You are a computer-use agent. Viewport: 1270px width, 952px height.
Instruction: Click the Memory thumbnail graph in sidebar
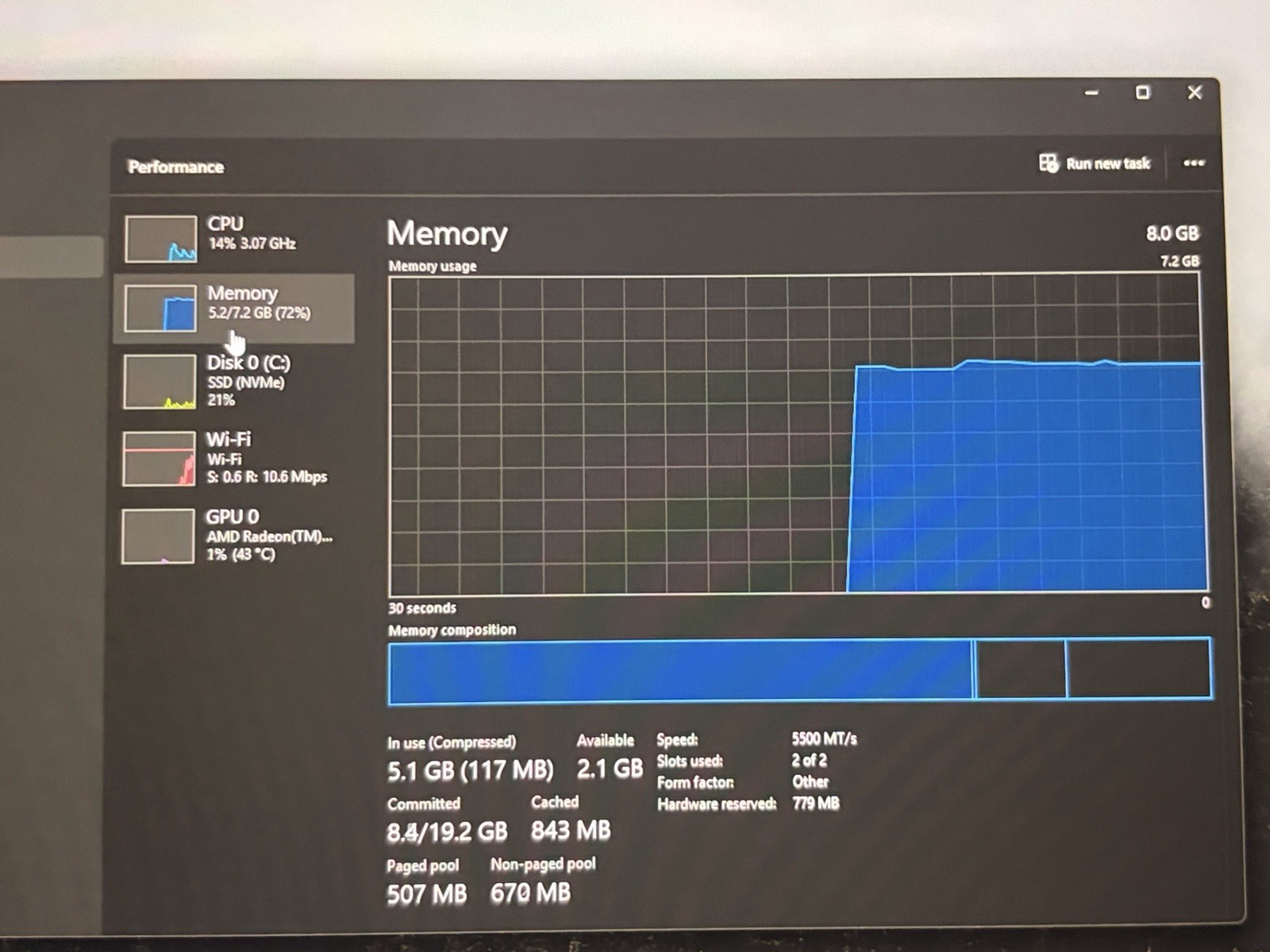click(160, 308)
